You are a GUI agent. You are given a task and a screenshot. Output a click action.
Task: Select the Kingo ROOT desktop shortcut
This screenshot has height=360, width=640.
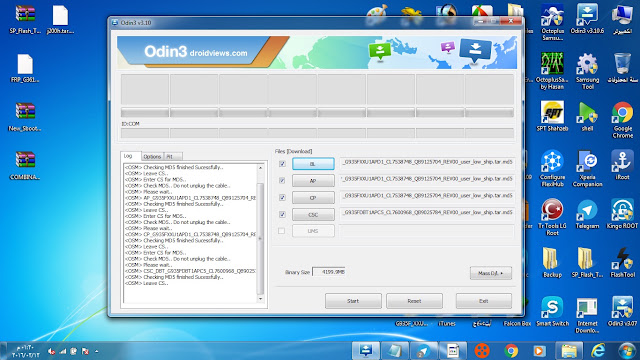[x=622, y=214]
